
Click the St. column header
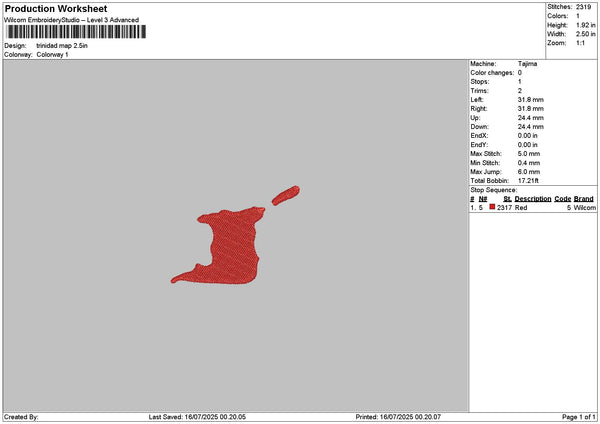pos(507,199)
